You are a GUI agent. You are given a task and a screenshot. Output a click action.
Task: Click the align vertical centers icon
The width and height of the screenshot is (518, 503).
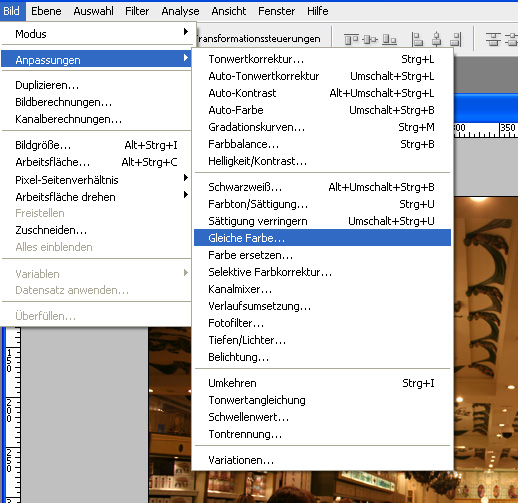tap(370, 39)
